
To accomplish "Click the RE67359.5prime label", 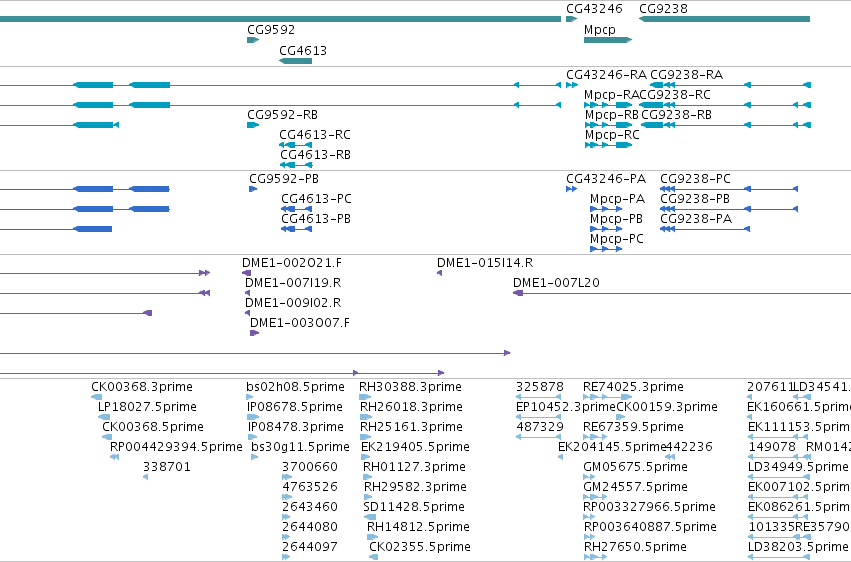I will coord(633,427).
